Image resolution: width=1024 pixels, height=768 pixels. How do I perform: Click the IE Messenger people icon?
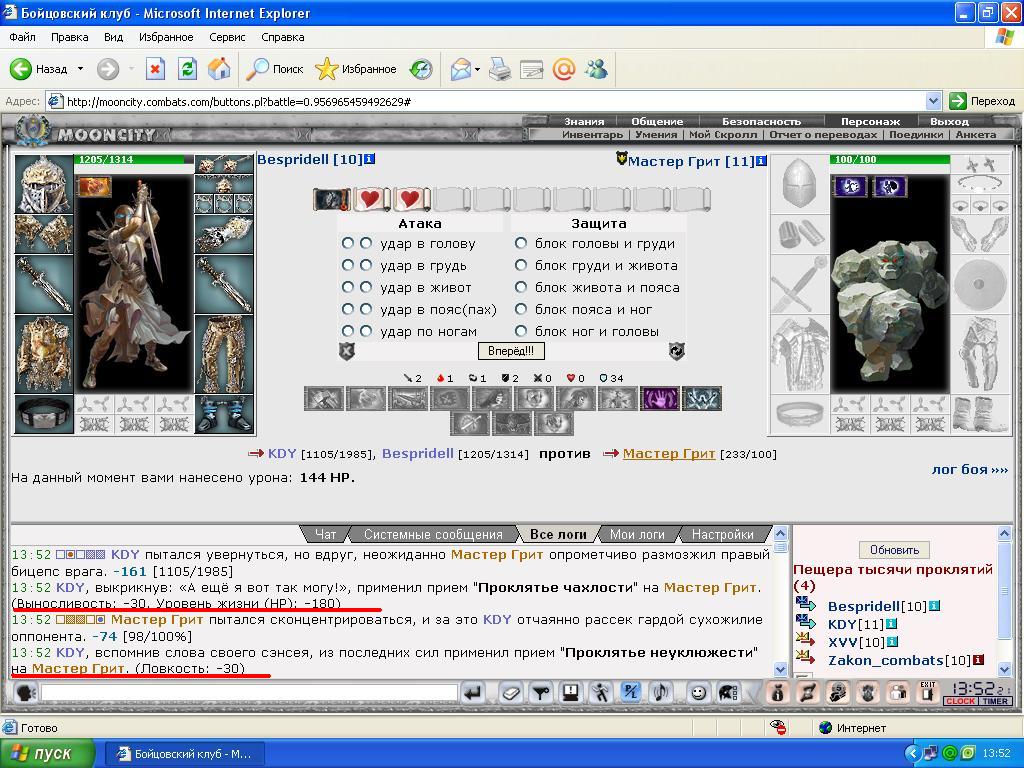coord(596,69)
